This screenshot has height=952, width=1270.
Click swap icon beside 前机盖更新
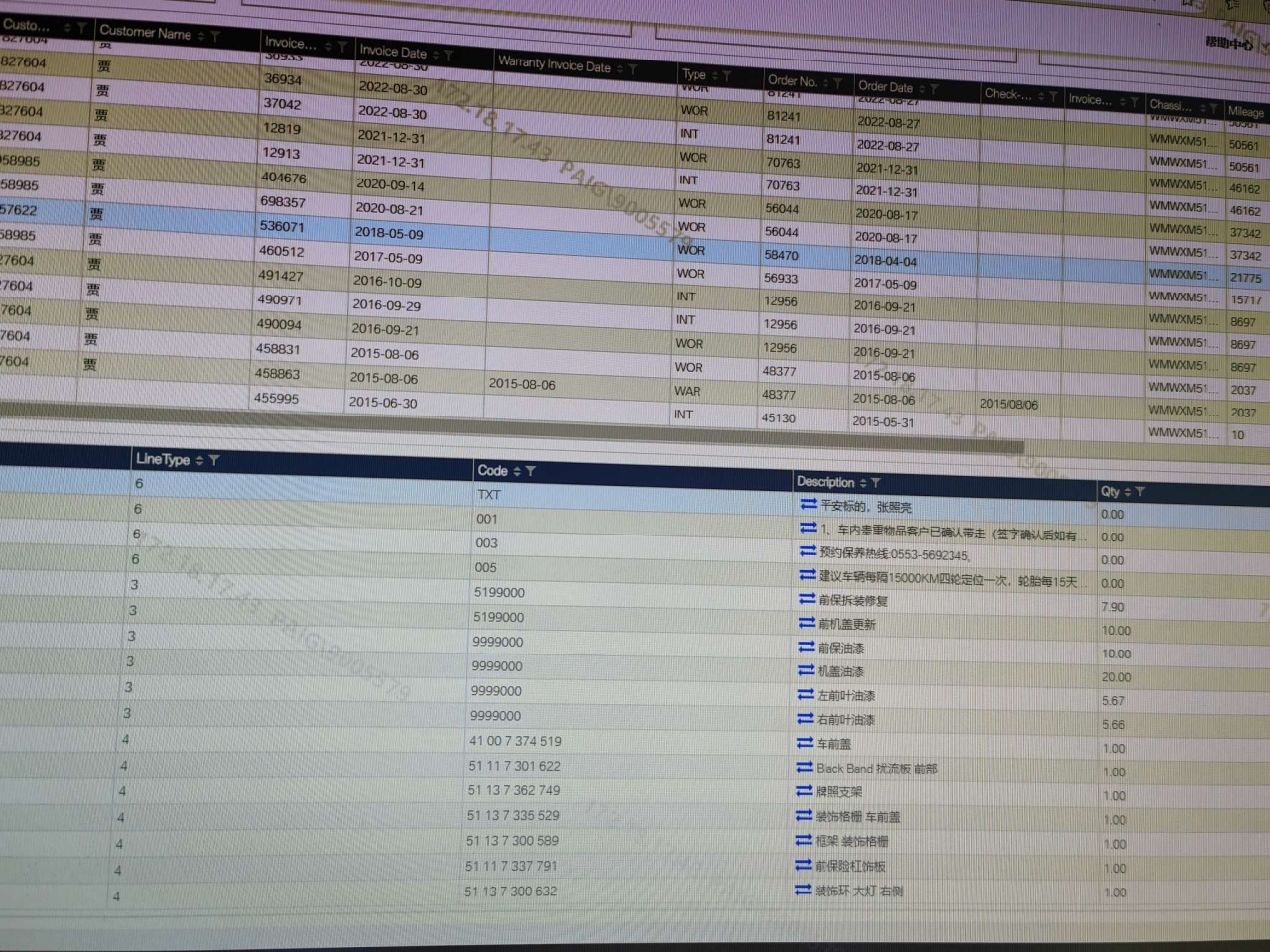[807, 622]
